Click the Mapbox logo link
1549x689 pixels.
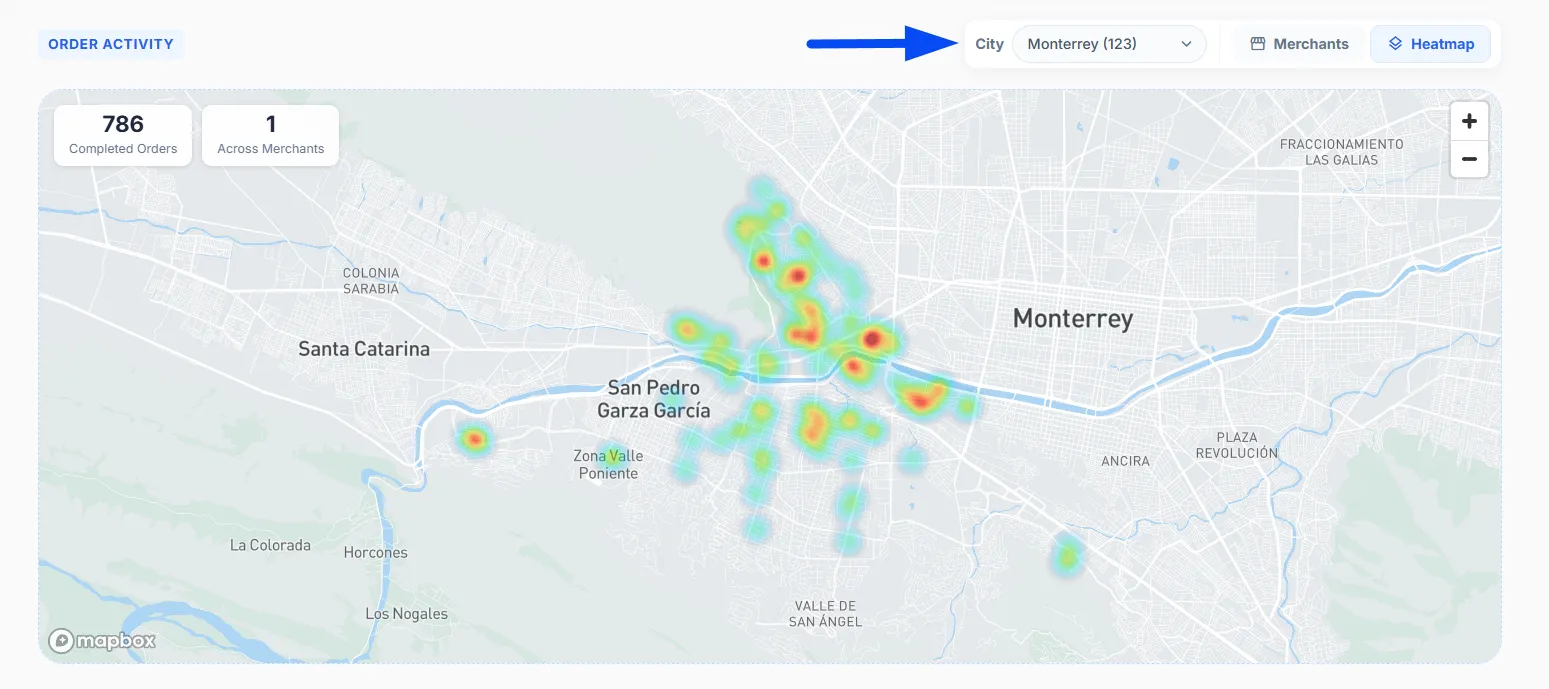tap(102, 641)
